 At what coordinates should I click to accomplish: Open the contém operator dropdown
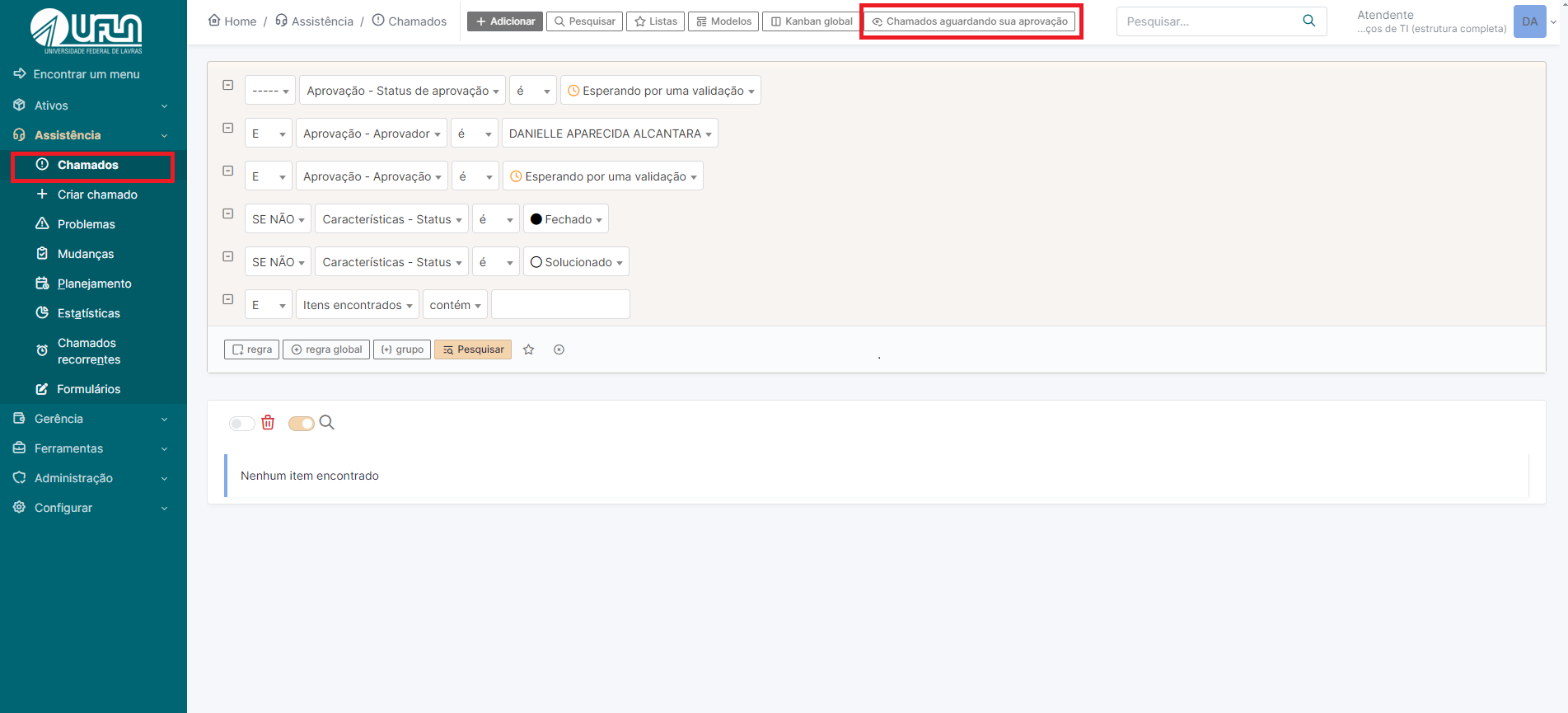[455, 305]
